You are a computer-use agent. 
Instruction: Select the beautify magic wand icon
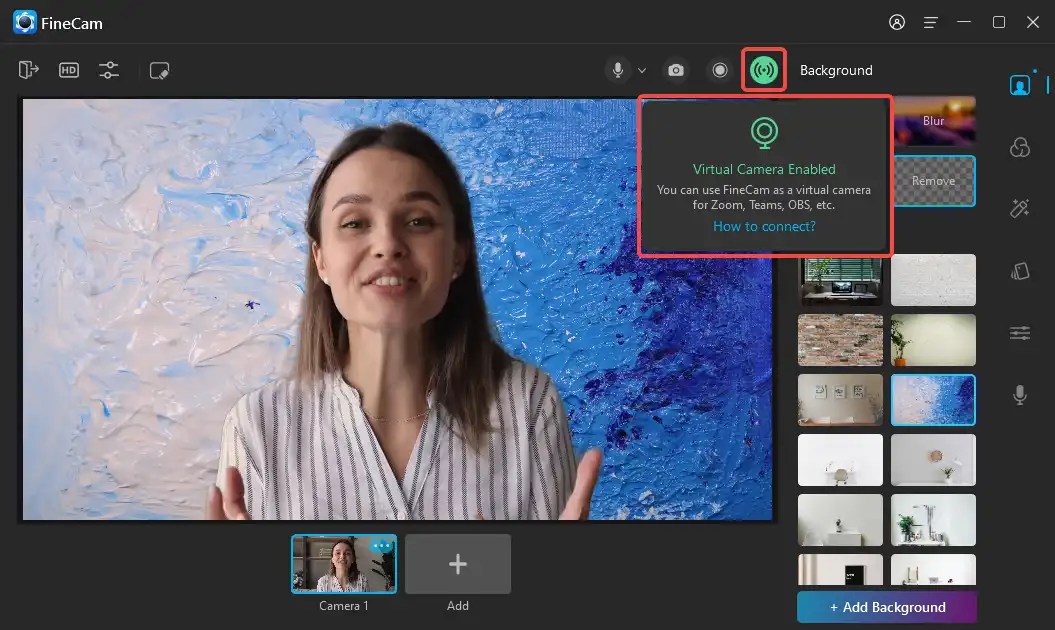click(x=1019, y=208)
